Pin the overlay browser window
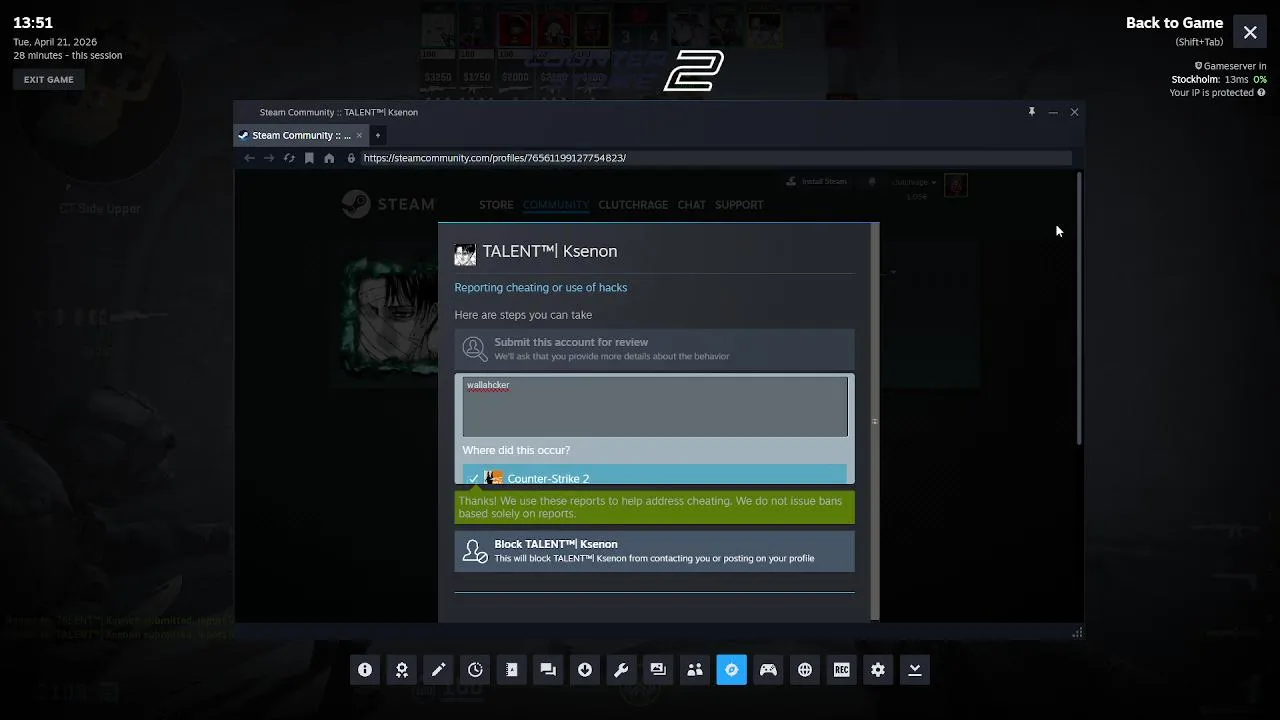Image resolution: width=1280 pixels, height=720 pixels. 1032,112
